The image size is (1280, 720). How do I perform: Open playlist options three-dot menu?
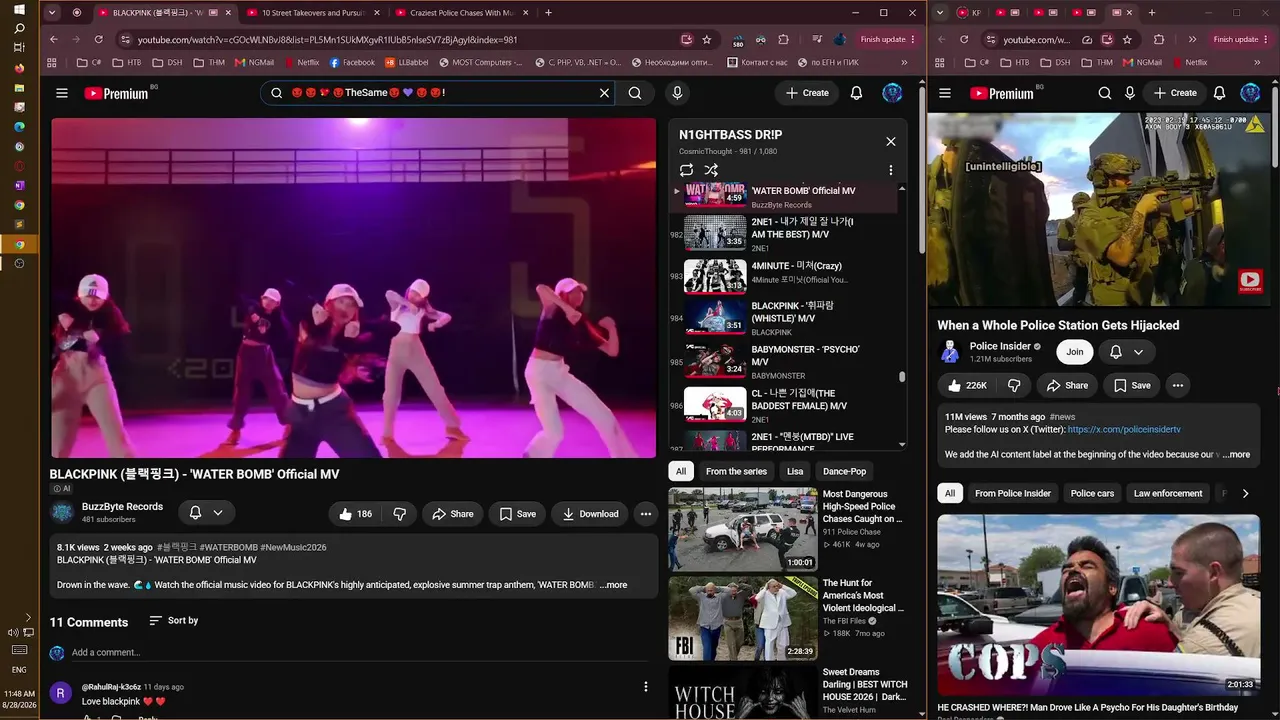[891, 170]
